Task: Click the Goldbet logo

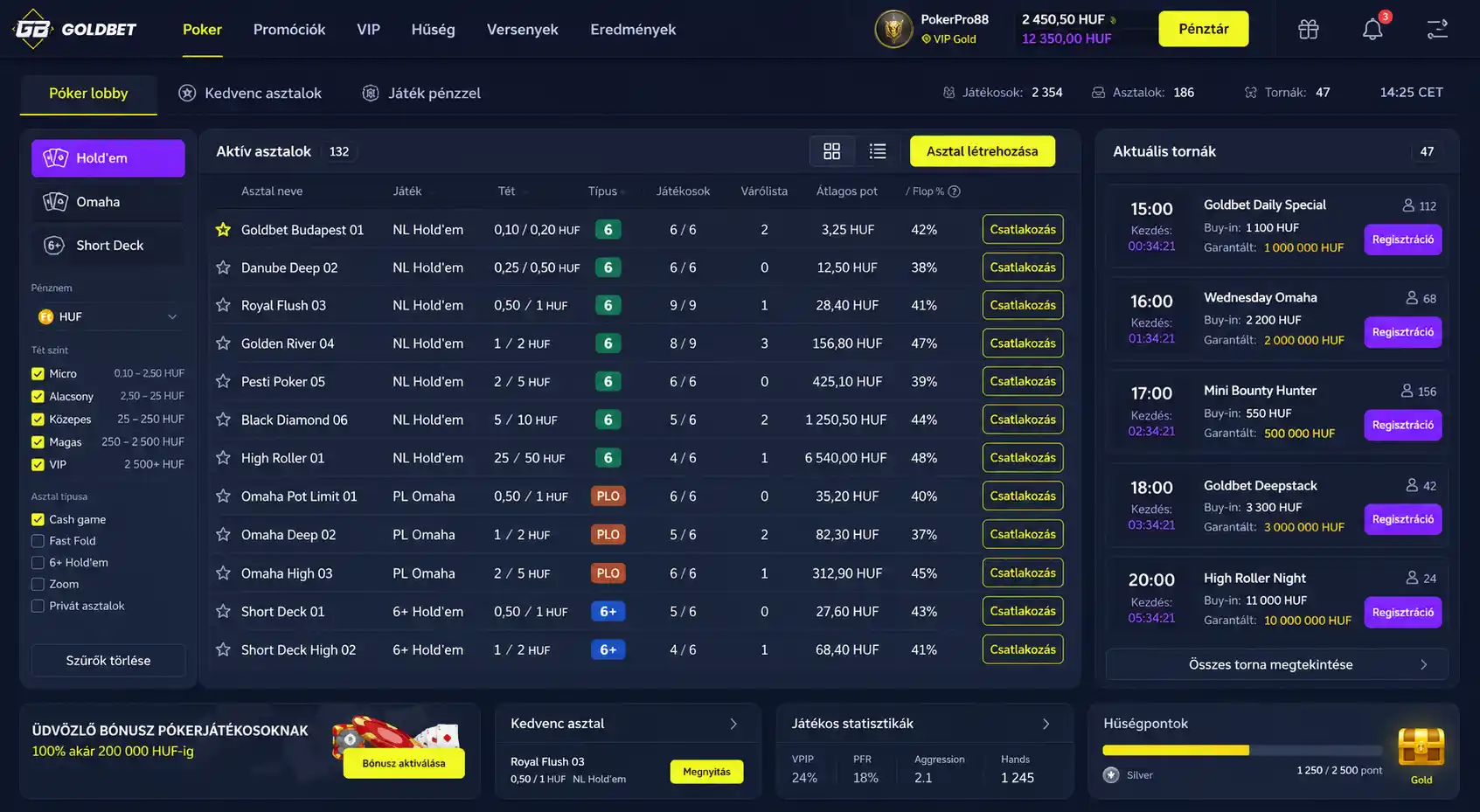Action: [75, 29]
